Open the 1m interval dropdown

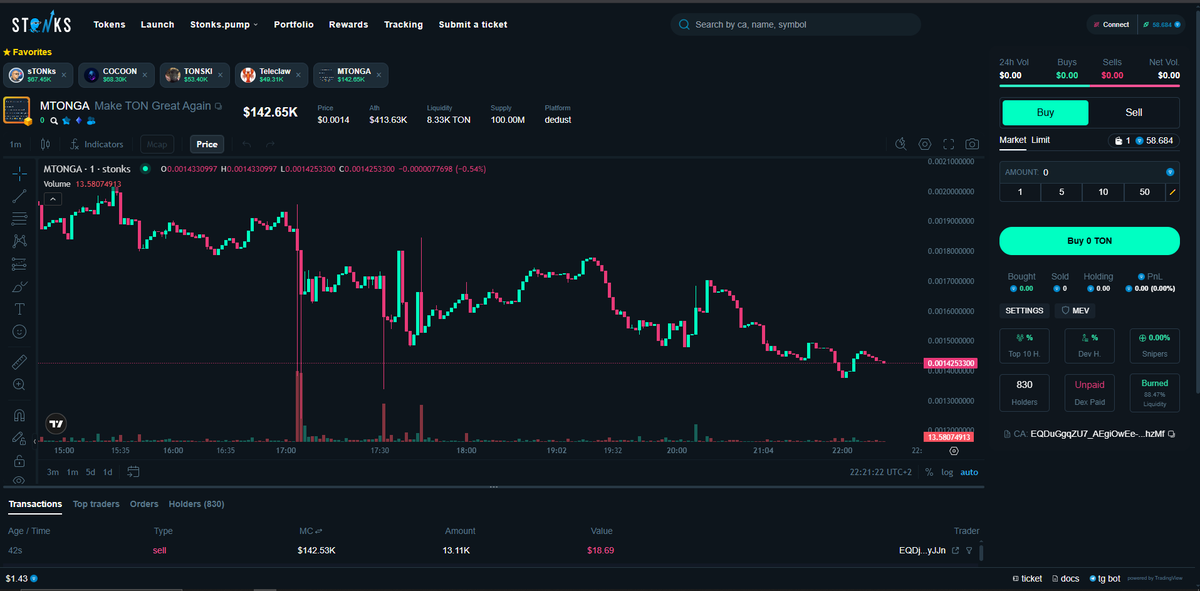click(16, 144)
